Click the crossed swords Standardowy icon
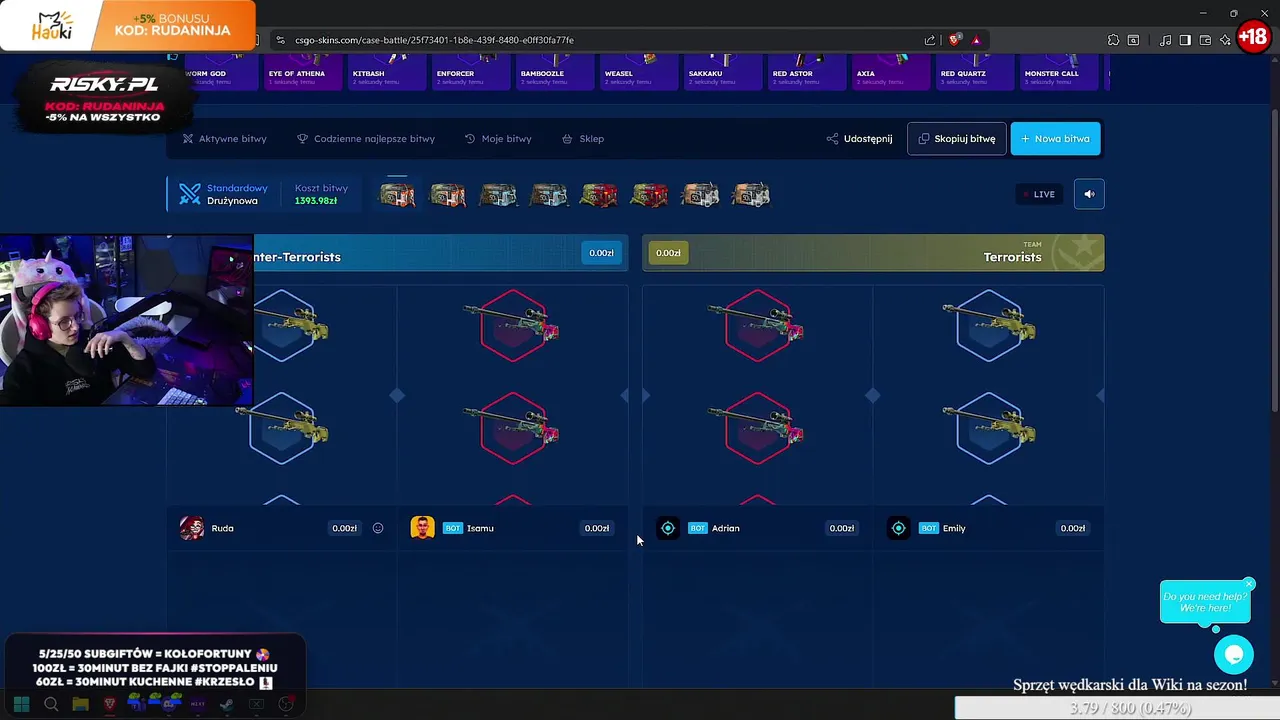The height and width of the screenshot is (720, 1280). 190,194
